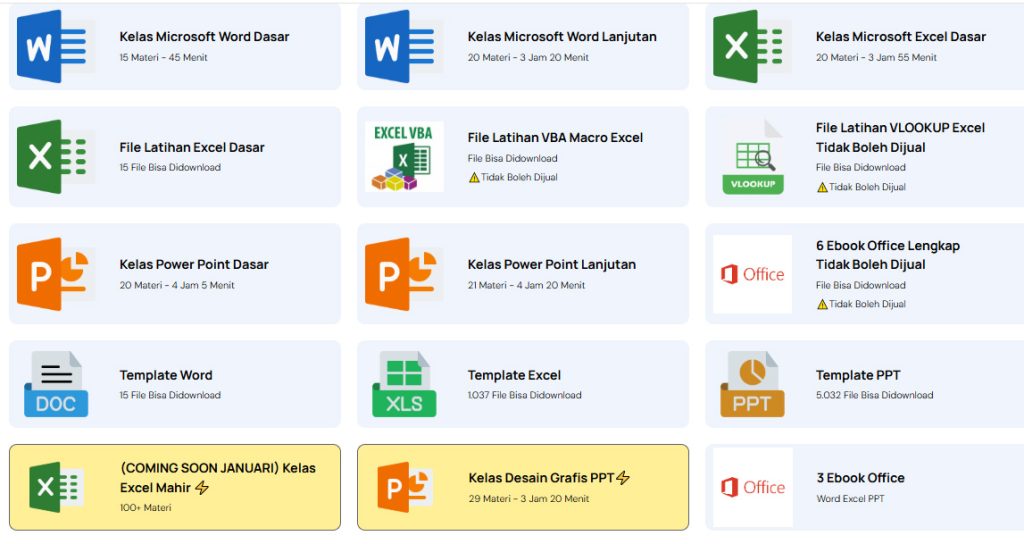The image size is (1024, 544).
Task: Click the warning icon under 6 Ebook Office Lengkap
Action: (x=822, y=304)
